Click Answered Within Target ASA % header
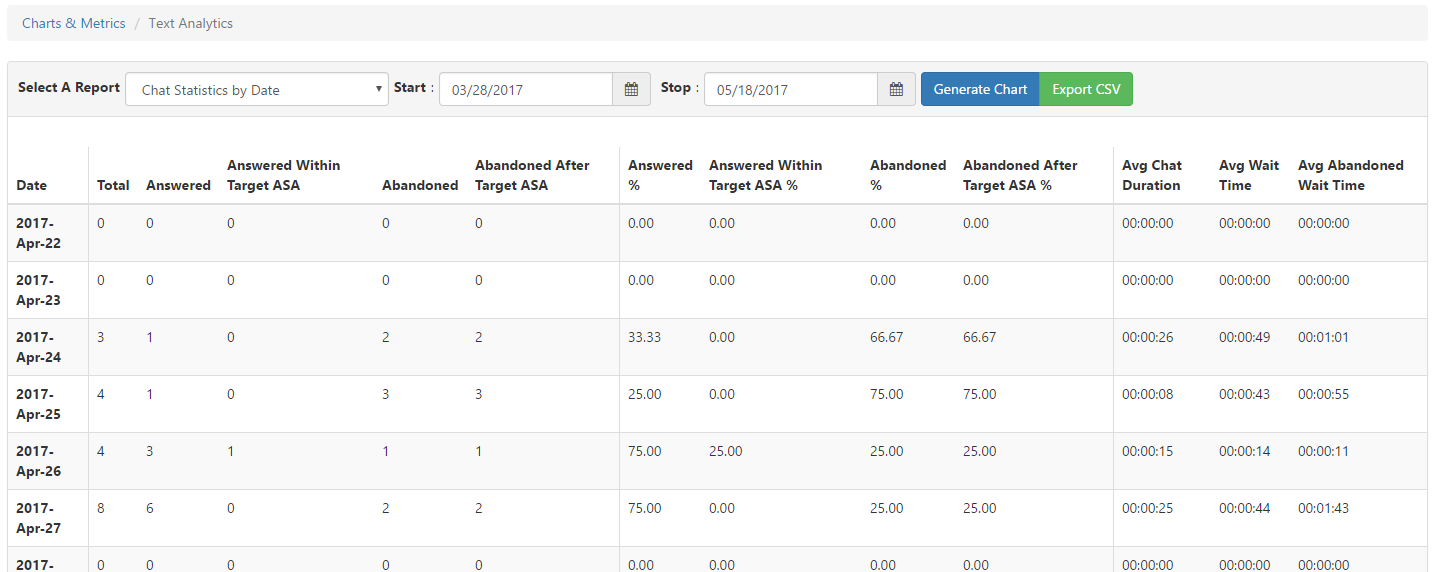 click(766, 175)
